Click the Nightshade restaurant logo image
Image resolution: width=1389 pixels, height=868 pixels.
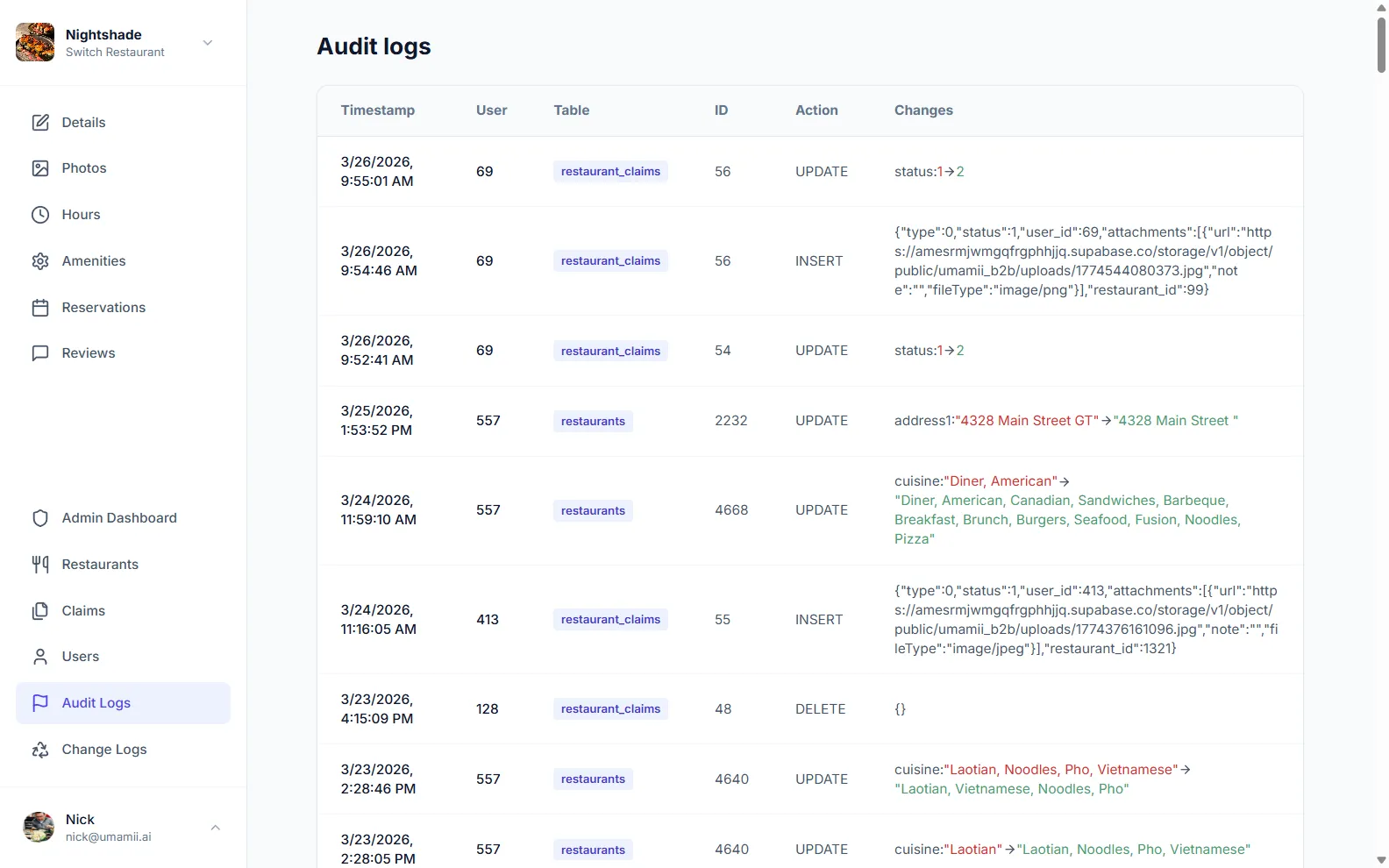pos(35,42)
